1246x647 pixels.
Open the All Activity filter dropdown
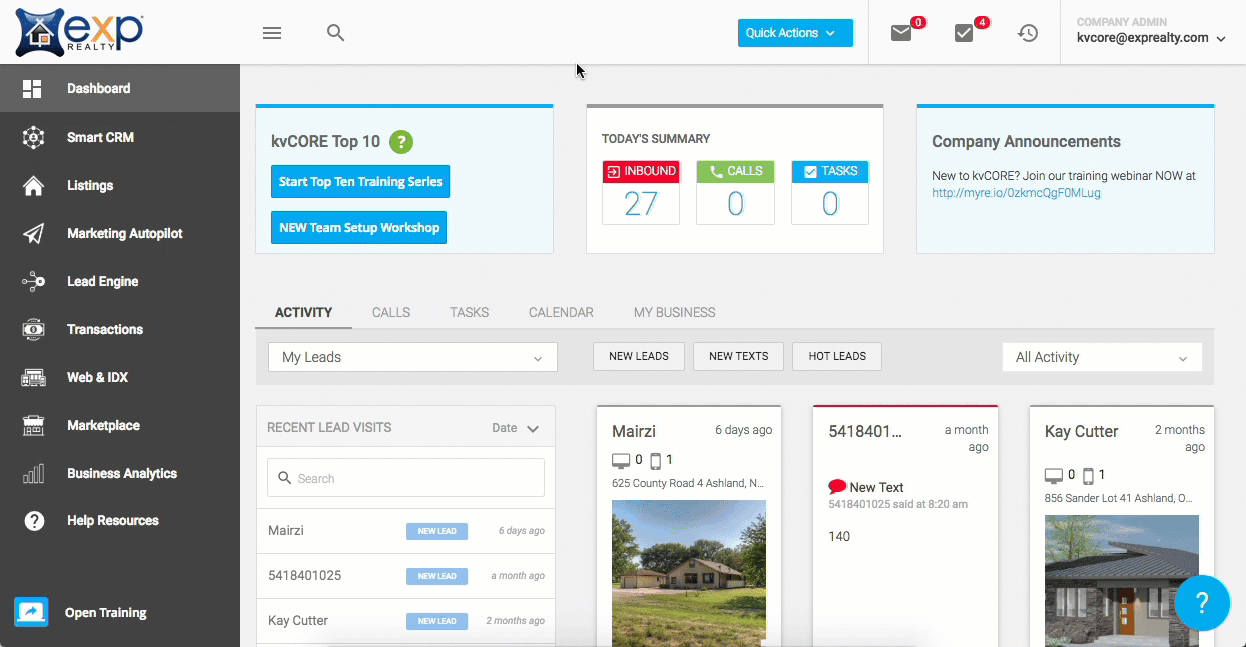click(1102, 357)
